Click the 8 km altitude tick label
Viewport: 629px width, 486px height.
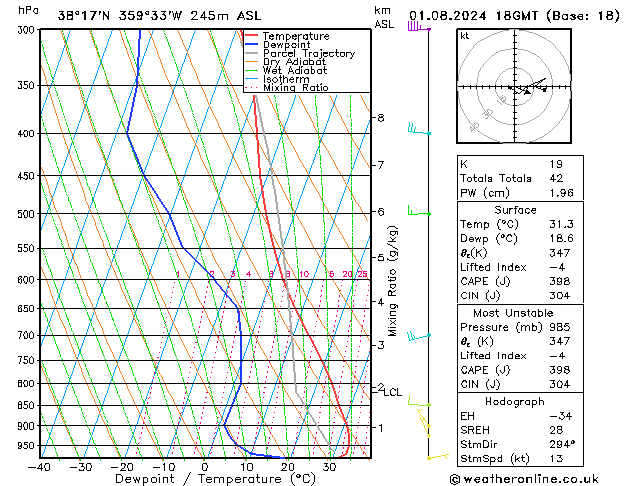(381, 118)
